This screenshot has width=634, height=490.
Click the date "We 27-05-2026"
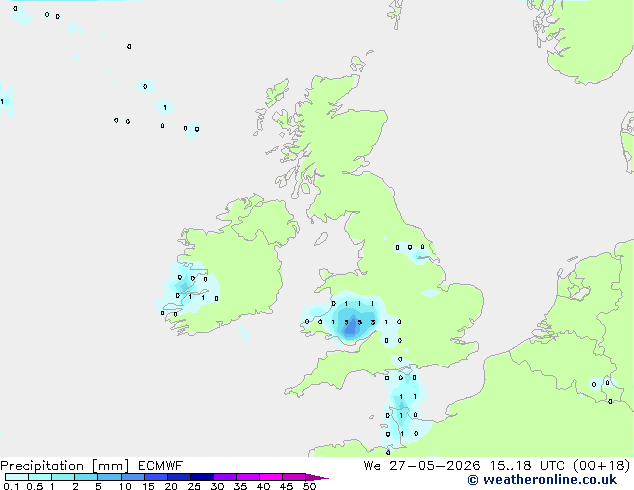(x=421, y=466)
